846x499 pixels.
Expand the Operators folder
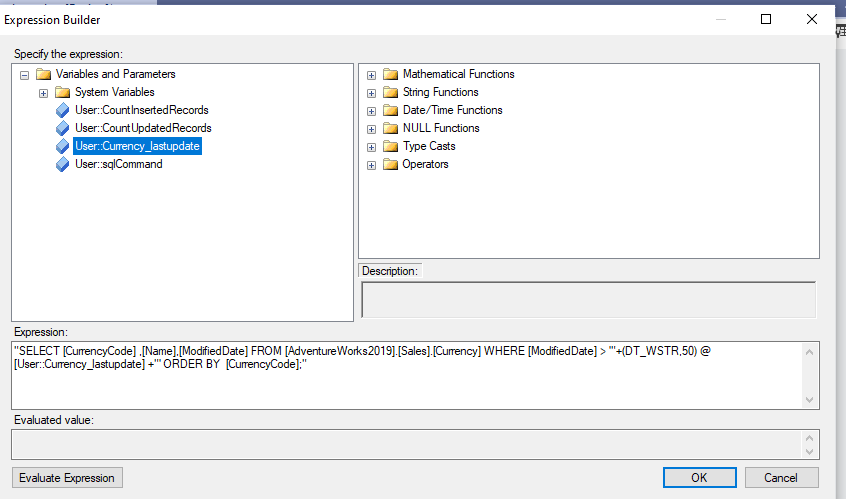pyautogui.click(x=371, y=165)
